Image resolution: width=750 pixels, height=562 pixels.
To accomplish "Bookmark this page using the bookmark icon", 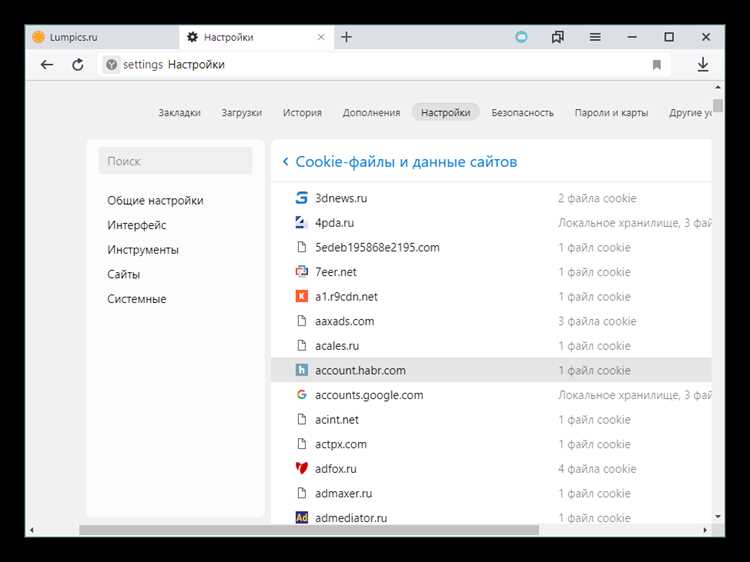I will (x=657, y=65).
